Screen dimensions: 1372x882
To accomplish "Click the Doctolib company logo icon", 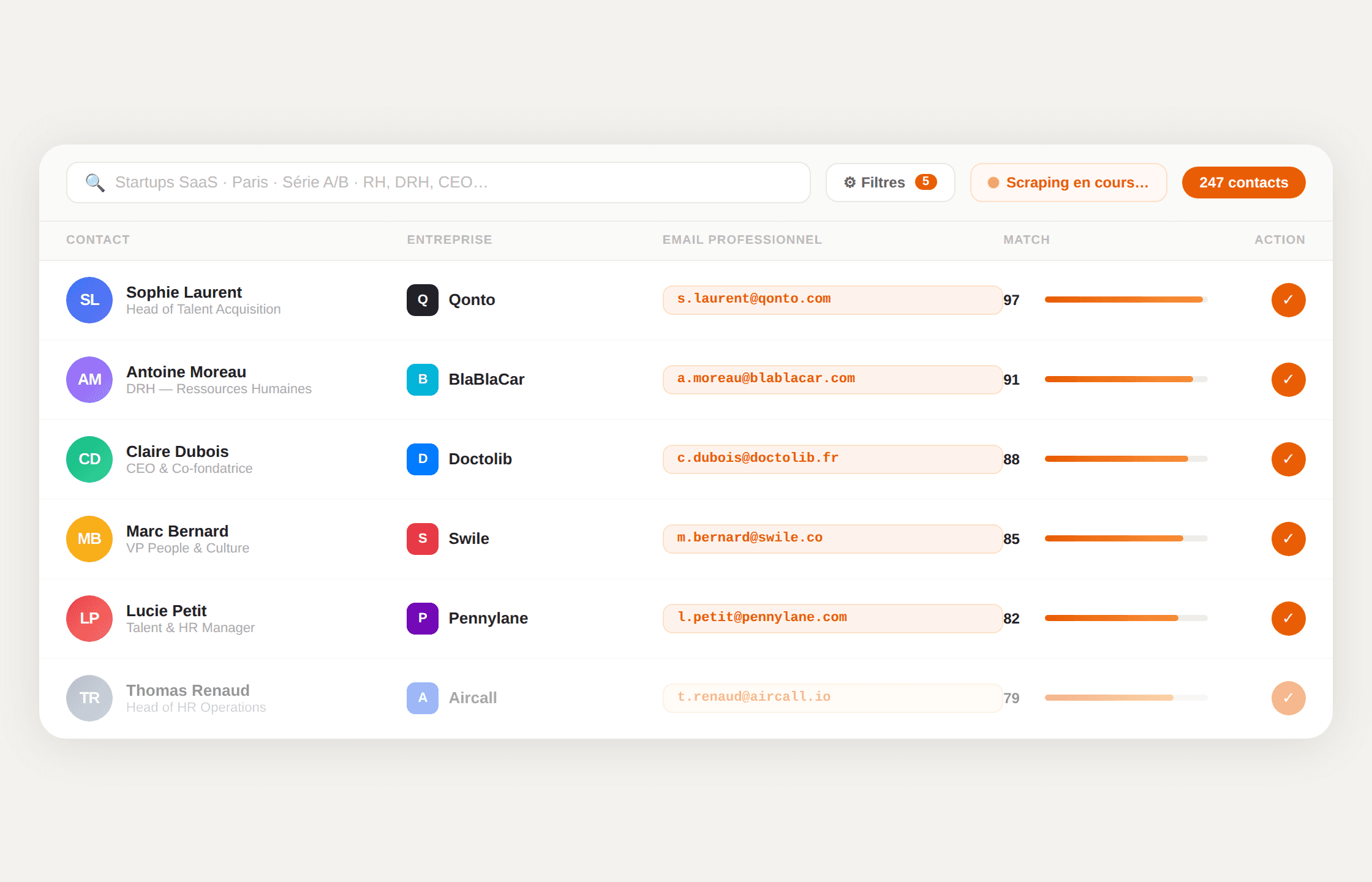I will coord(422,459).
